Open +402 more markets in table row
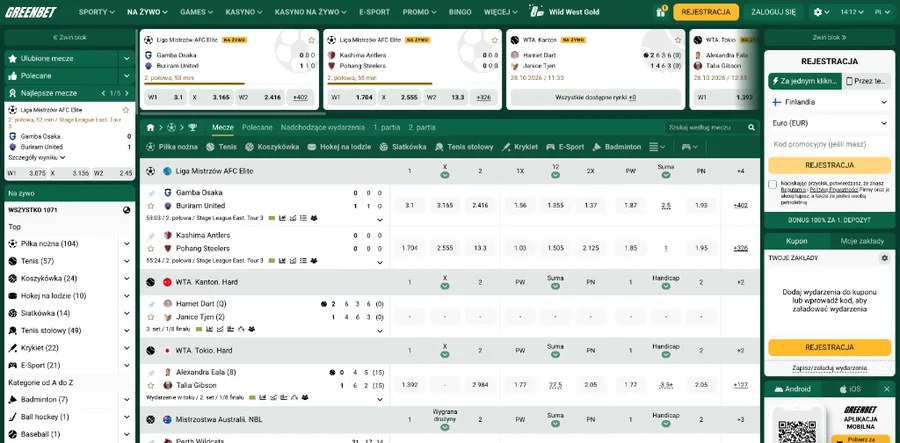The width and height of the screenshot is (900, 443). click(740, 205)
